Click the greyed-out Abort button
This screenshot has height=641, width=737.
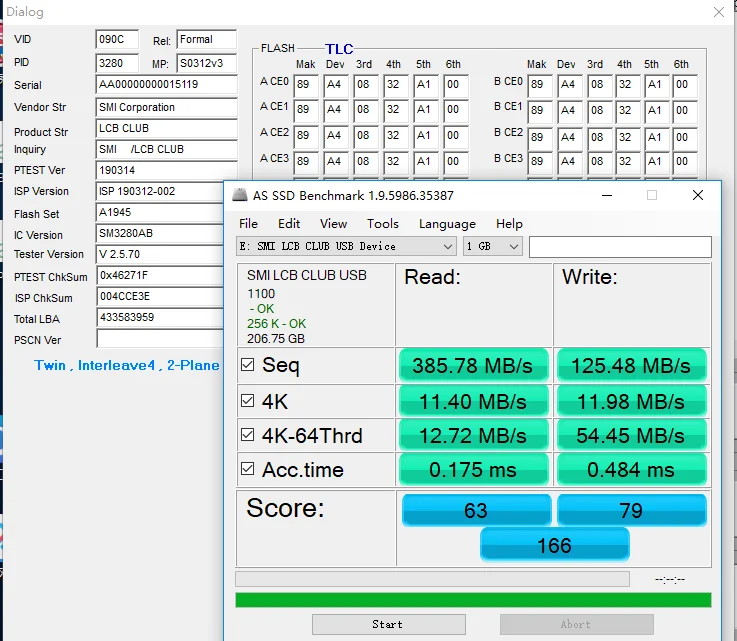[x=577, y=625]
